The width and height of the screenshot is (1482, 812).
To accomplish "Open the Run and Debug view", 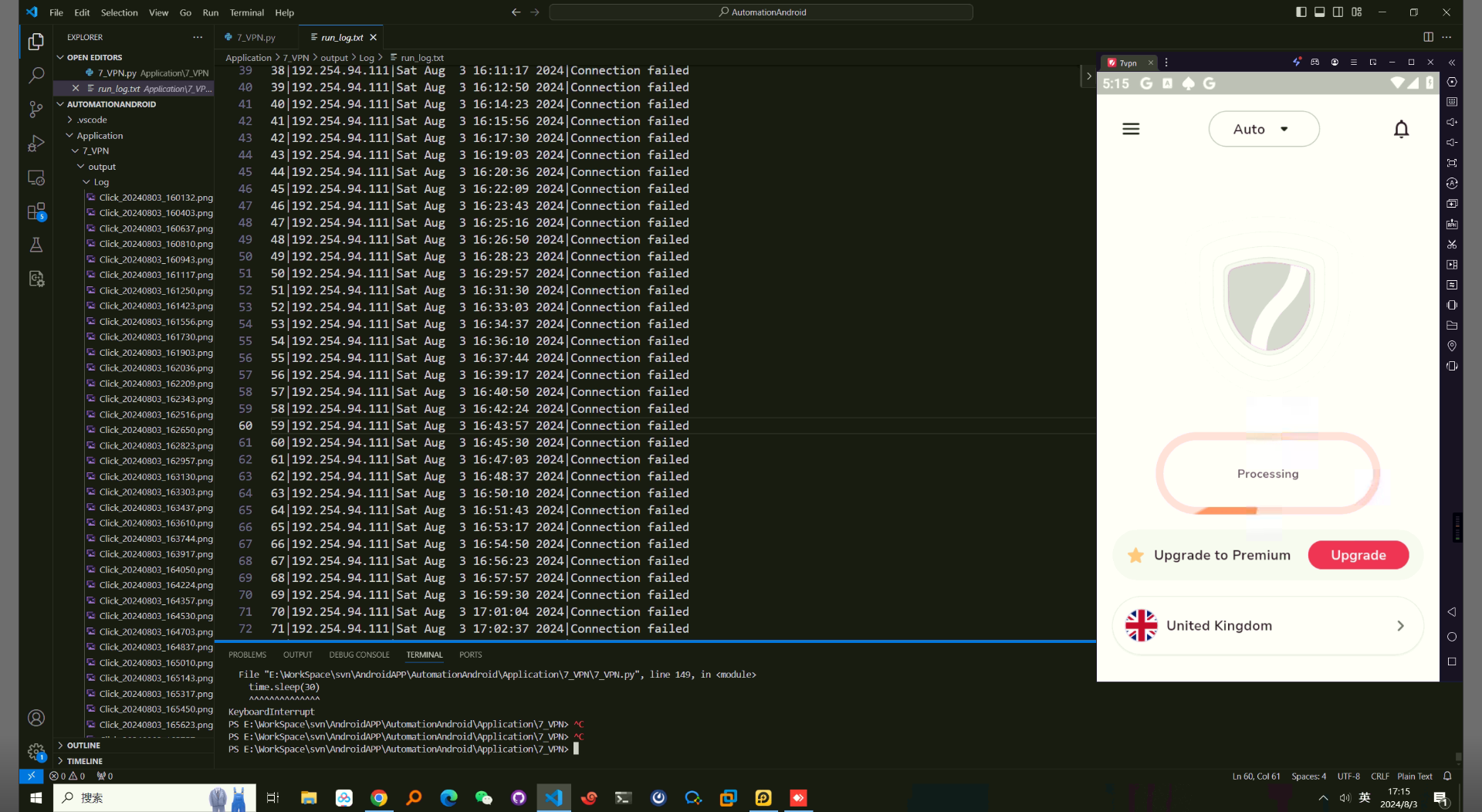I will point(36,144).
